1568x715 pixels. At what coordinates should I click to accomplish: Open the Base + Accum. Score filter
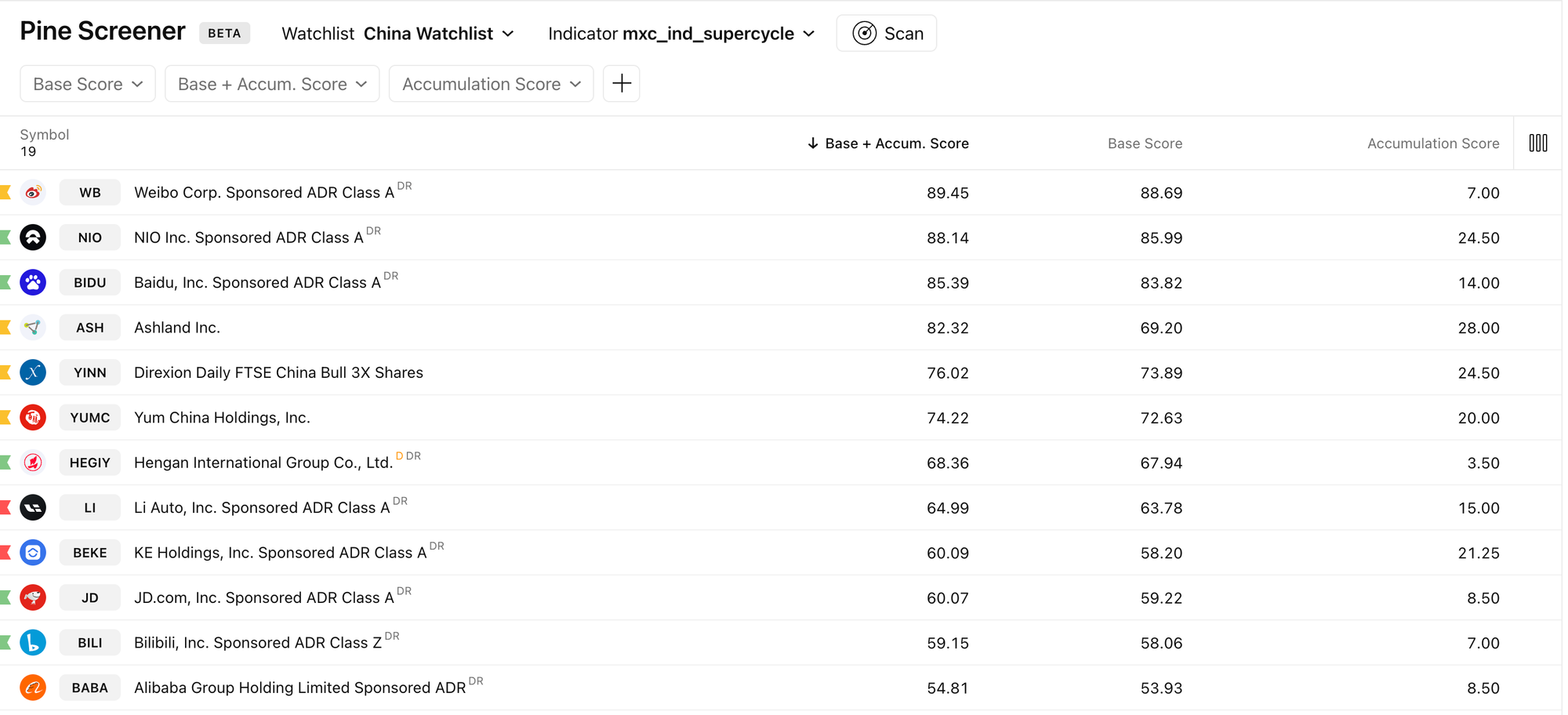tap(272, 84)
